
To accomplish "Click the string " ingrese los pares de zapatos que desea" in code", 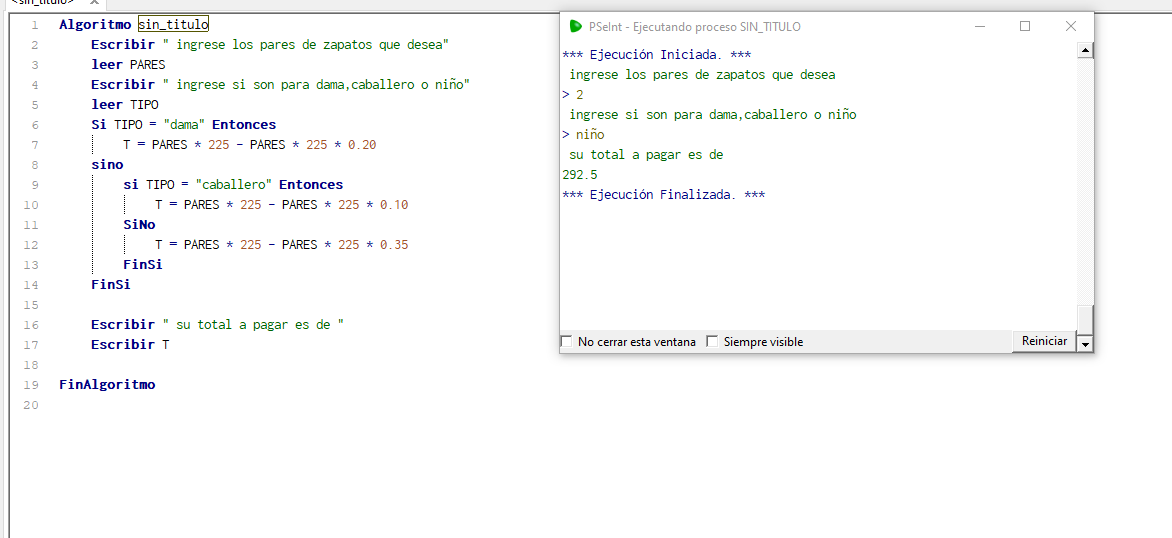I will 306,45.
